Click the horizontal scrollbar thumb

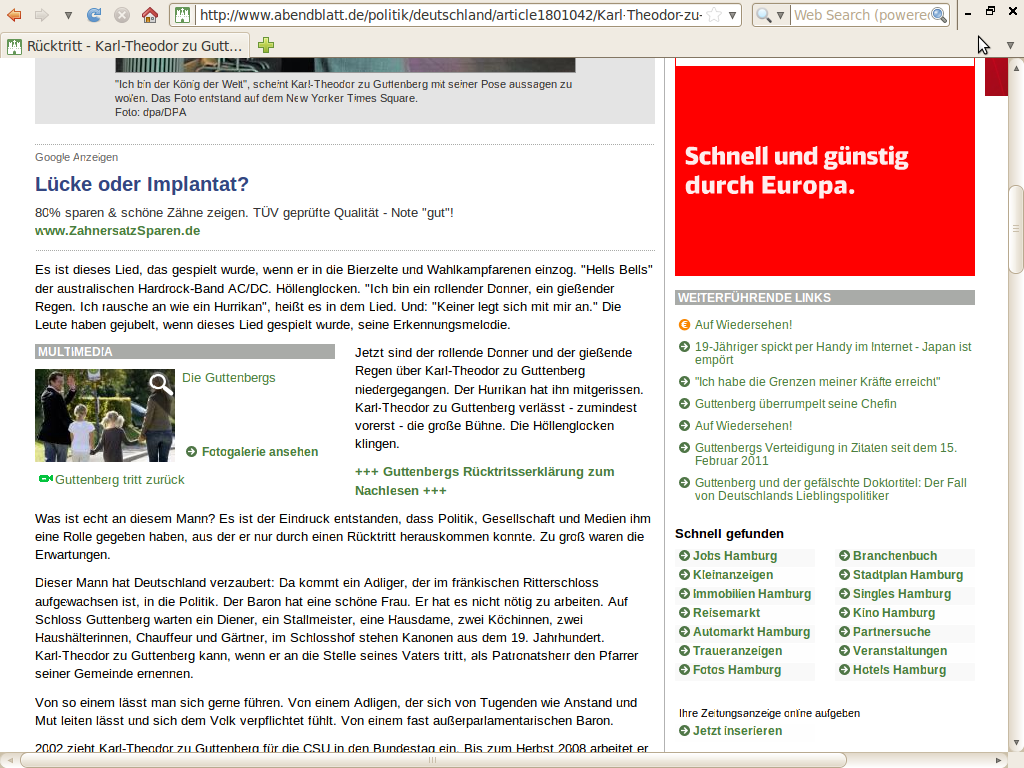pos(433,760)
